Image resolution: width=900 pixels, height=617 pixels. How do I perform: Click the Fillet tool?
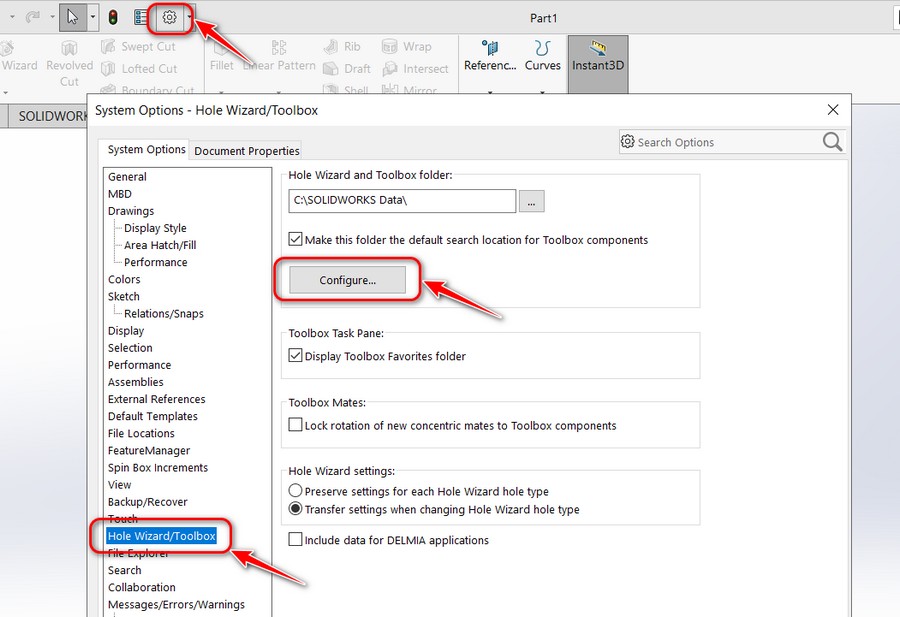click(x=222, y=57)
